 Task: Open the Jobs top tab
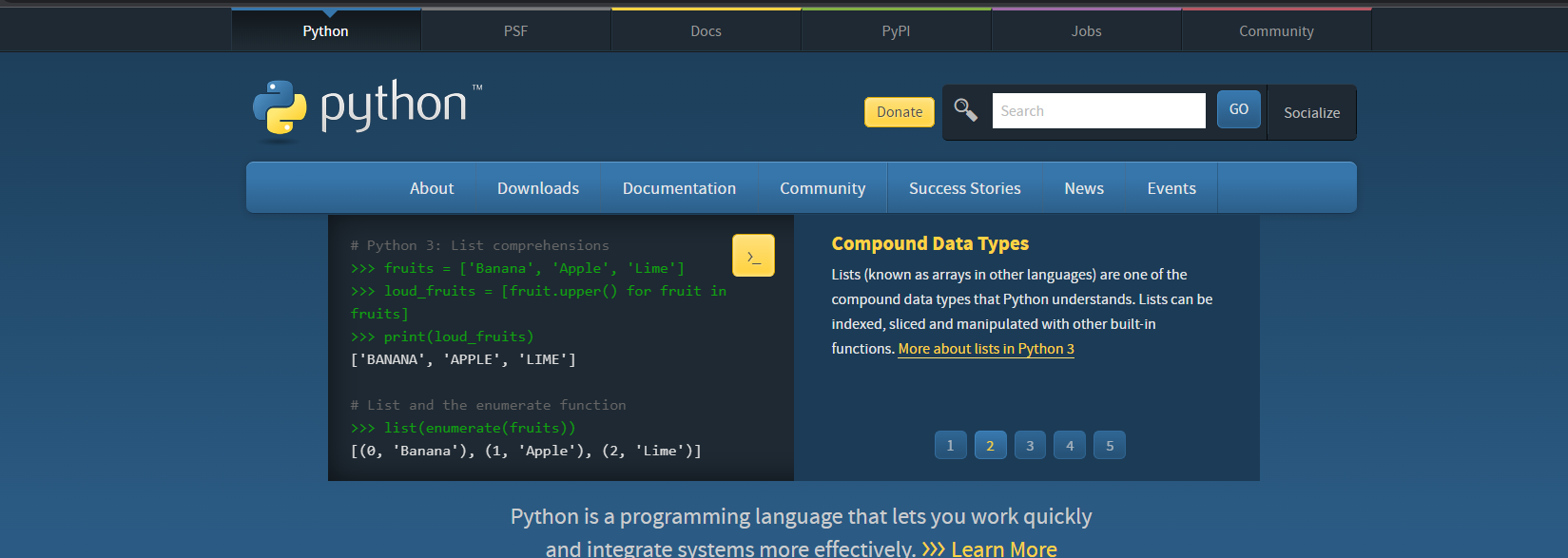tap(1086, 30)
